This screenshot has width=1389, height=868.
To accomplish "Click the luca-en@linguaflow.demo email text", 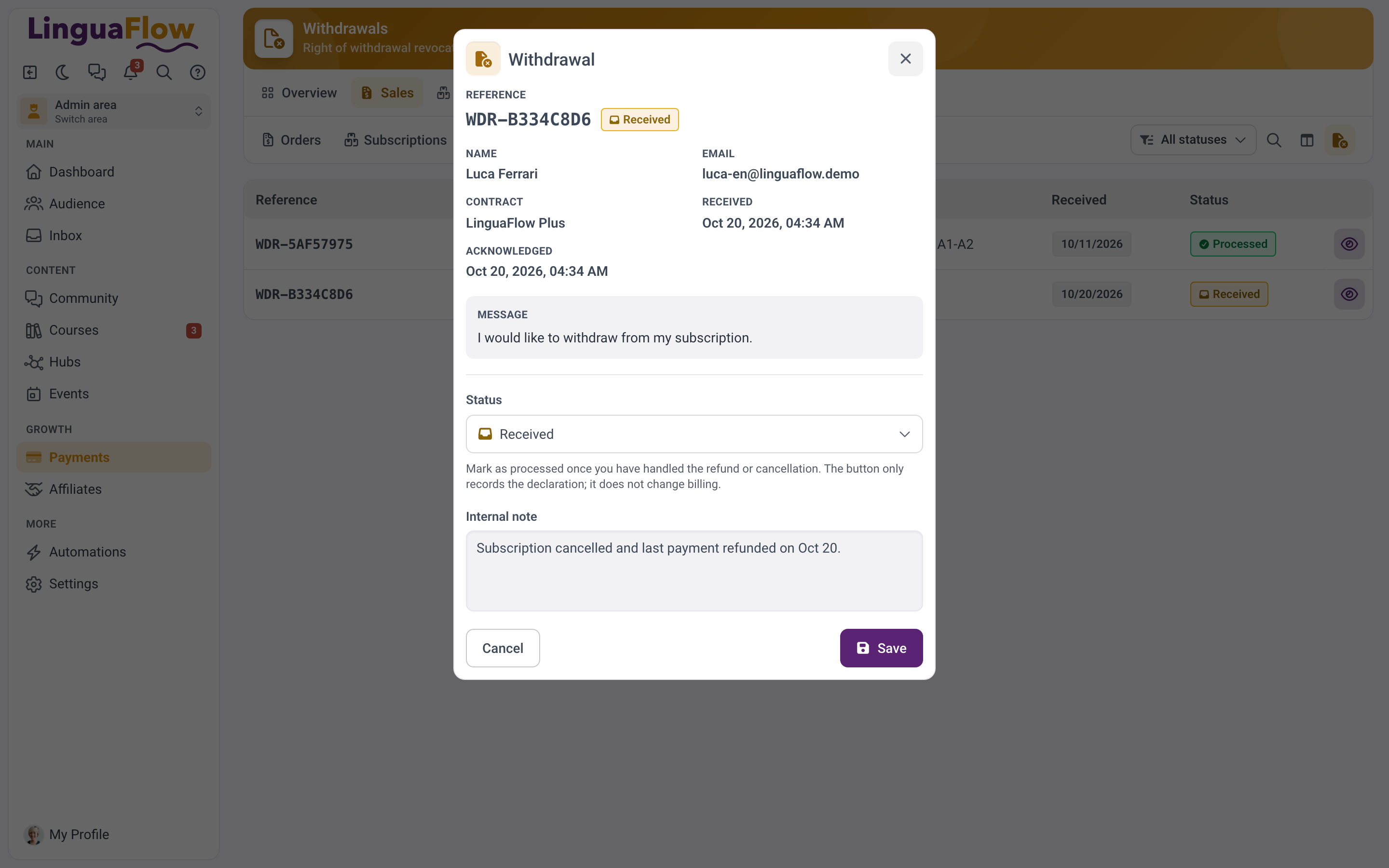I will [x=781, y=174].
